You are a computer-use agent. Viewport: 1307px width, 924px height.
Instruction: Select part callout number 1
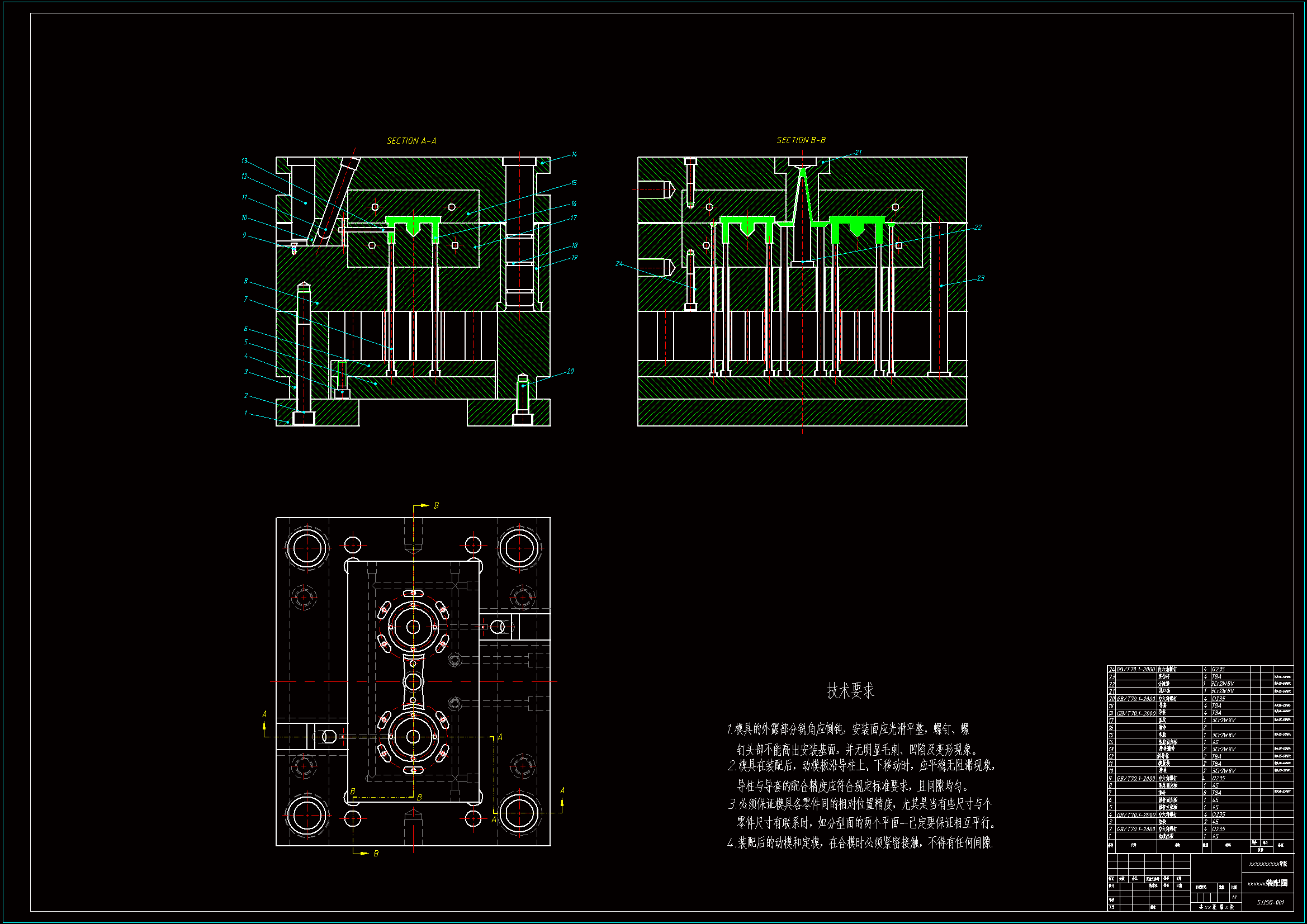[x=246, y=413]
